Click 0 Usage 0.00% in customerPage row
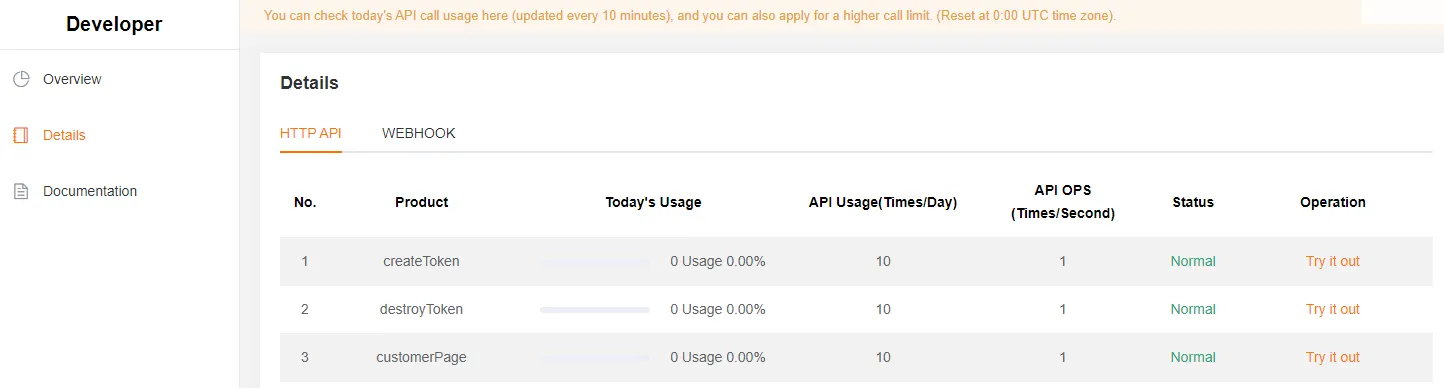The height and width of the screenshot is (390, 1444). pyautogui.click(x=718, y=357)
